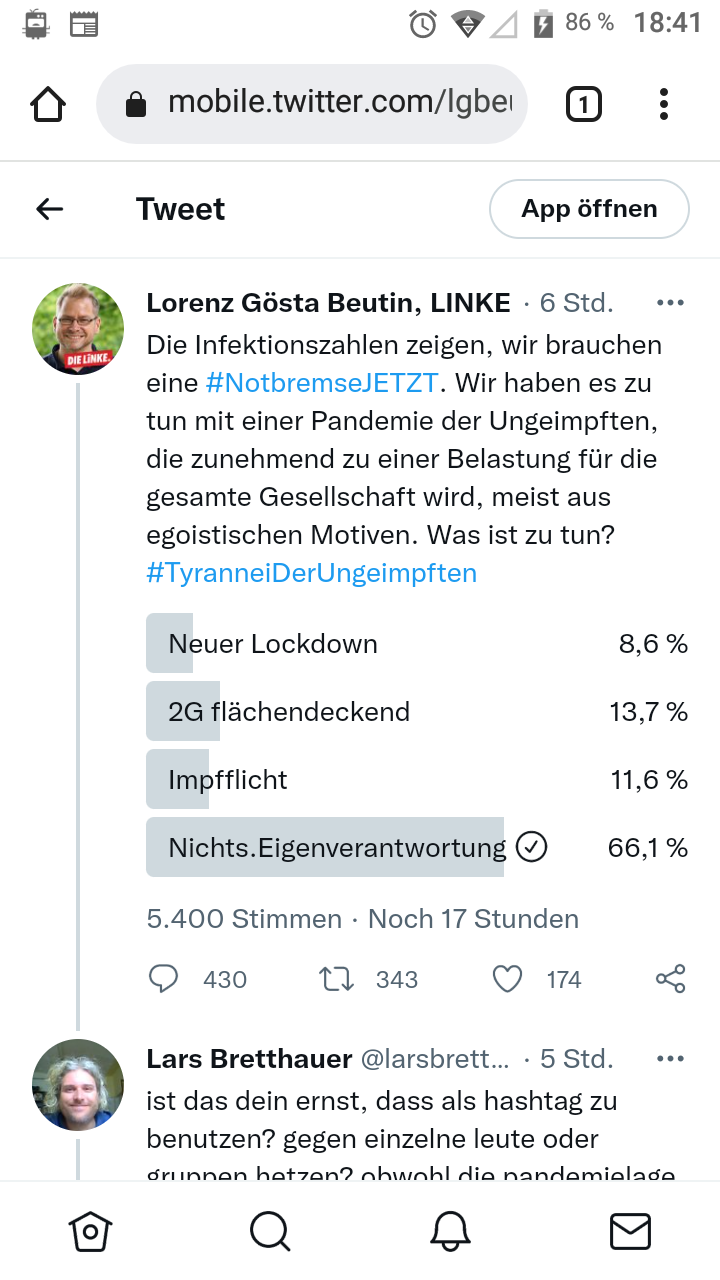720x1280 pixels.
Task: Tap the browser home icon
Action: point(48,104)
